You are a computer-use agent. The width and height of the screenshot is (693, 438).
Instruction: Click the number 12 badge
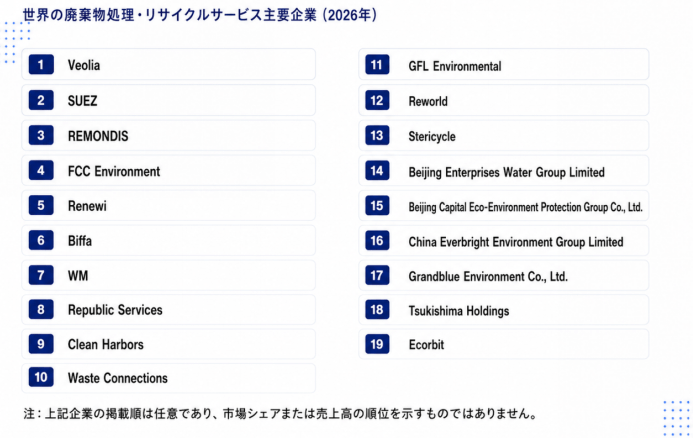click(x=377, y=100)
